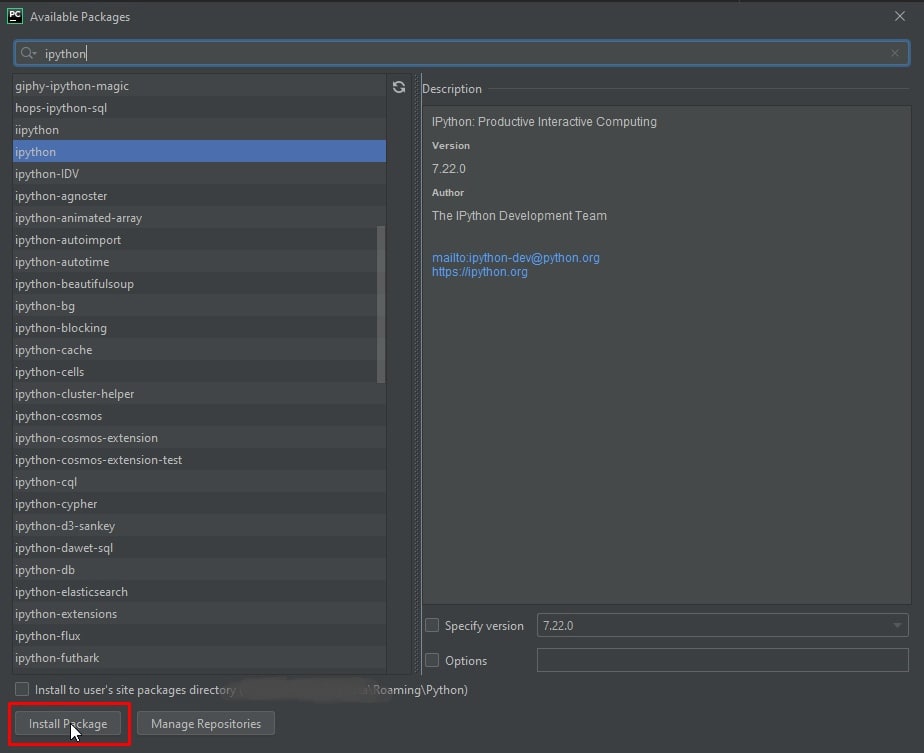This screenshot has height=753, width=924.
Task: Select ipython-bg package
Action: tap(199, 306)
